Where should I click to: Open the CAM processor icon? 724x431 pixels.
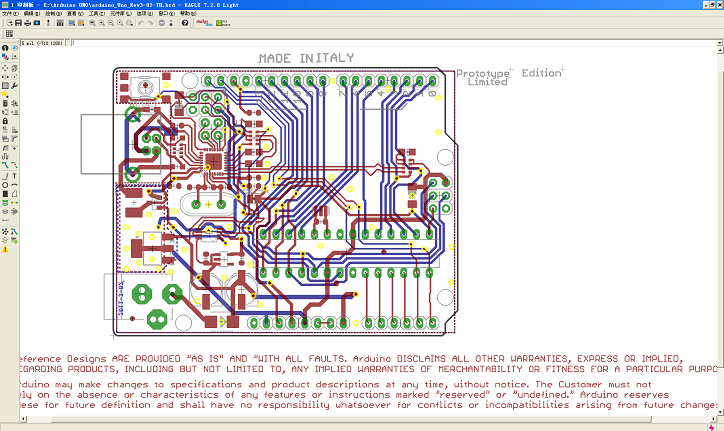point(37,23)
